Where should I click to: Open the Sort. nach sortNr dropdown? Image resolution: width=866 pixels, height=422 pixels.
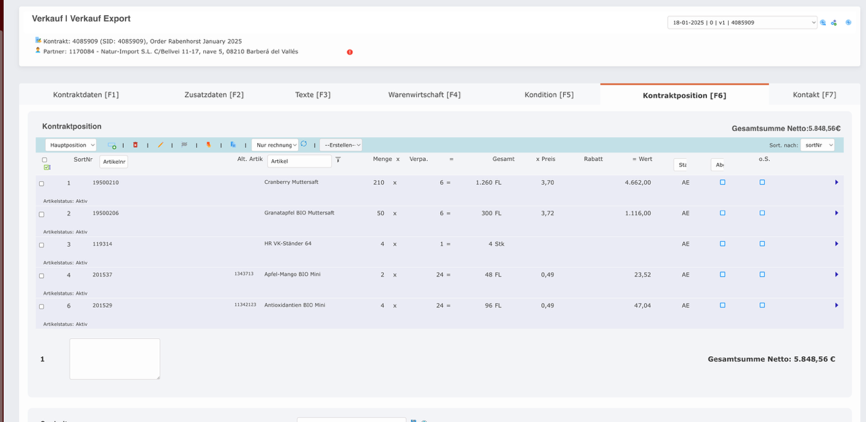tap(817, 145)
